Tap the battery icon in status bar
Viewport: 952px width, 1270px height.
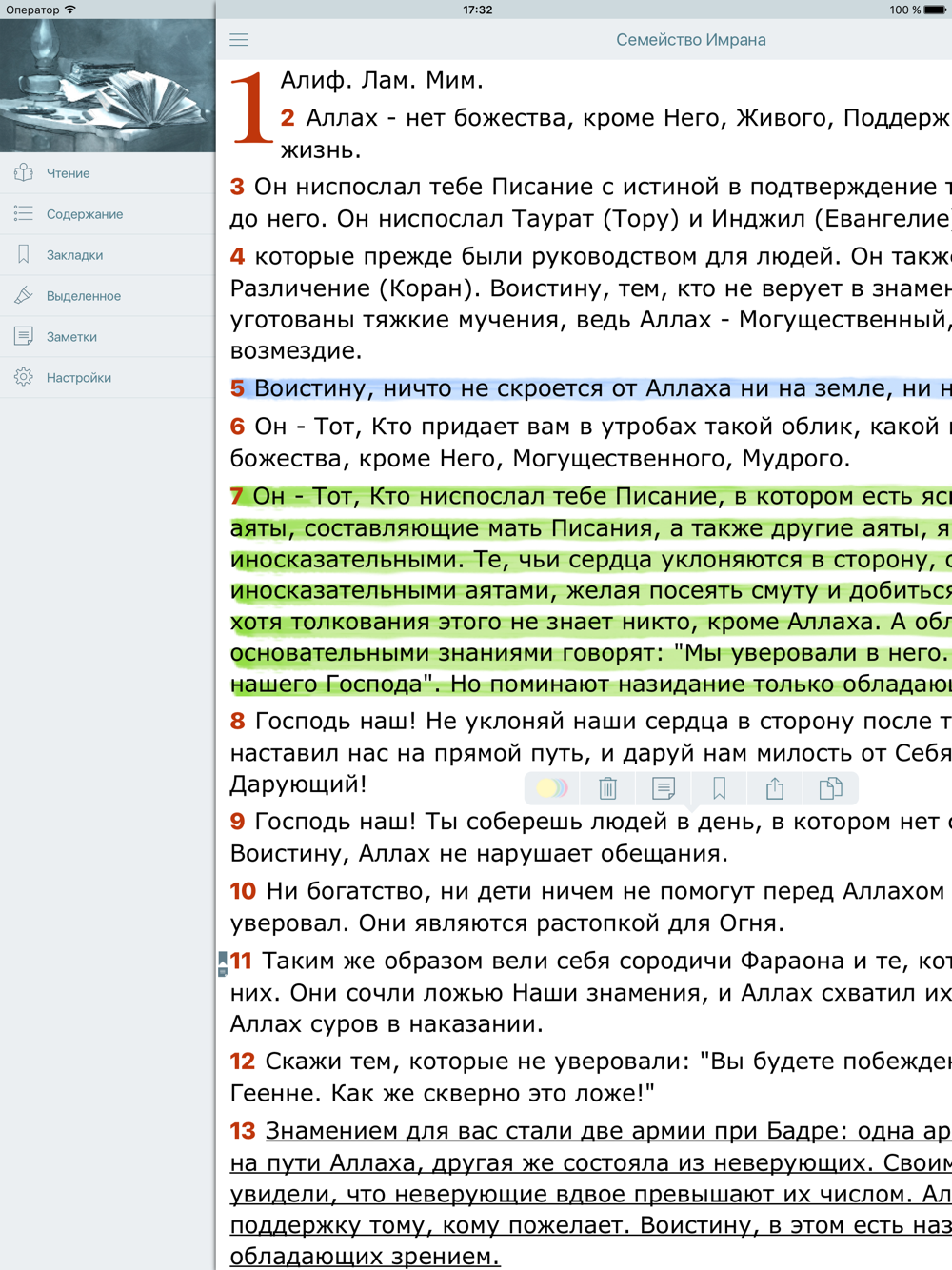pos(935,10)
